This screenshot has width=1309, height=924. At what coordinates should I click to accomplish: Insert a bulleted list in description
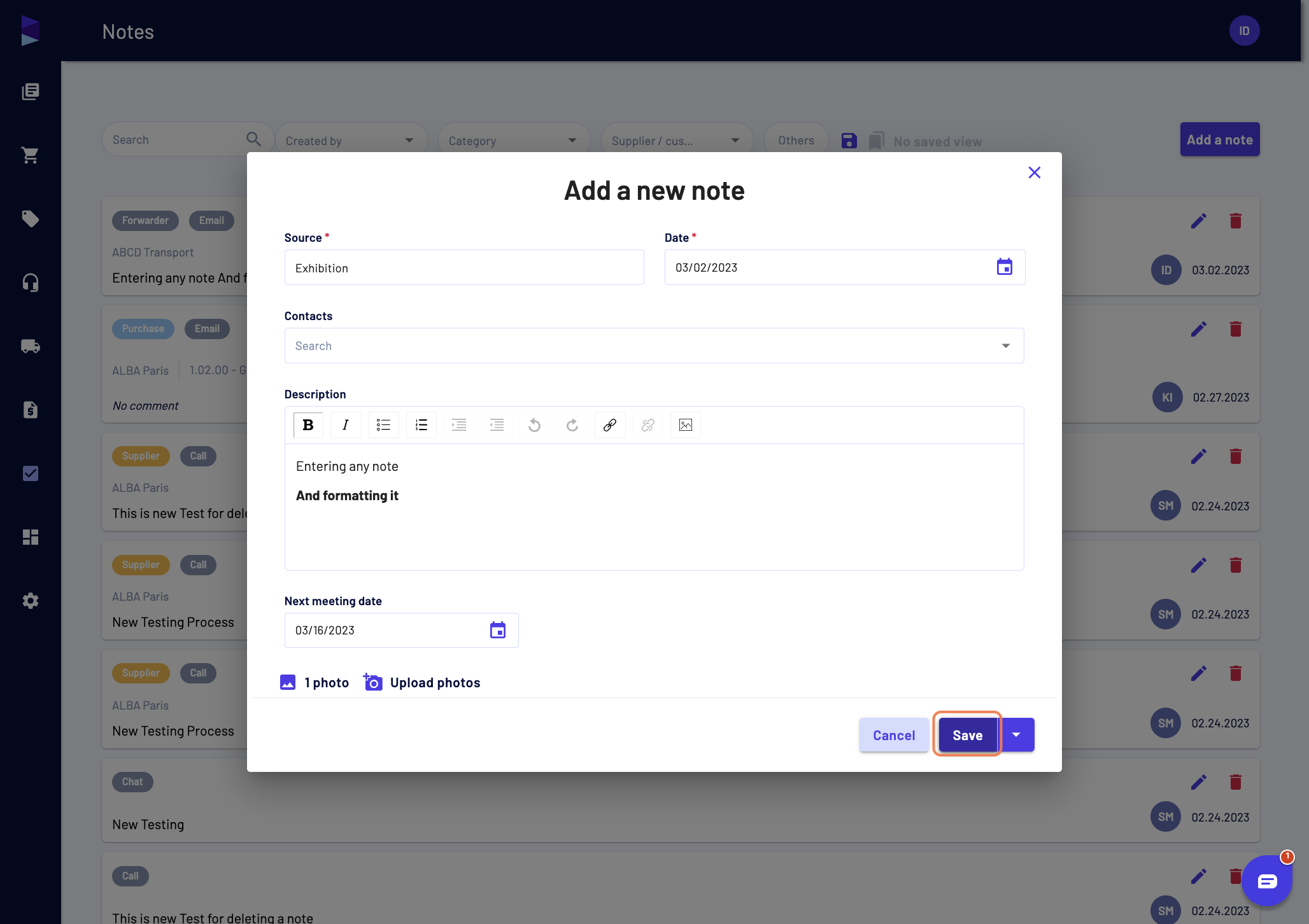point(383,425)
